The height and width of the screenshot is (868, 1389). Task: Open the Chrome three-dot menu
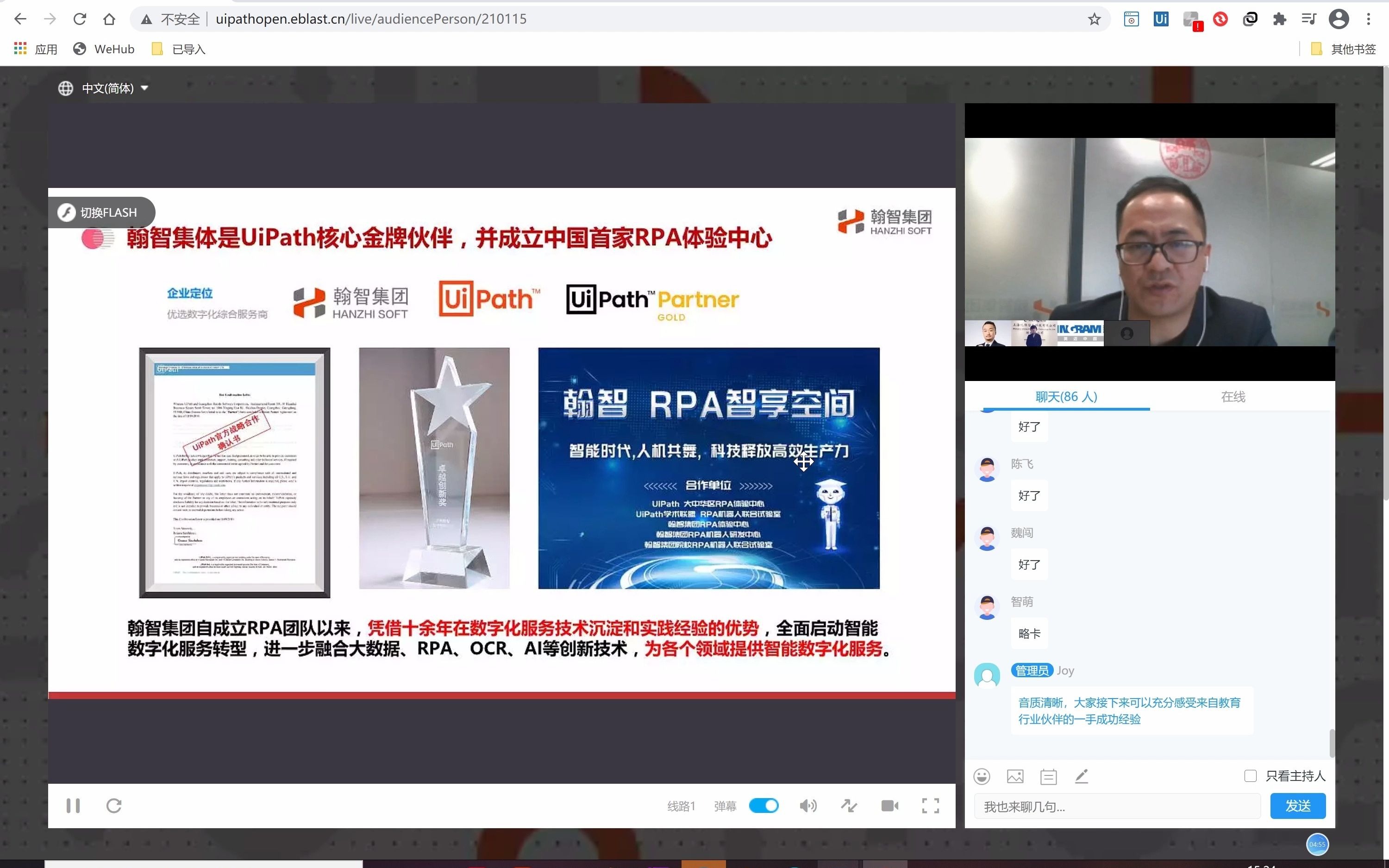1369,19
